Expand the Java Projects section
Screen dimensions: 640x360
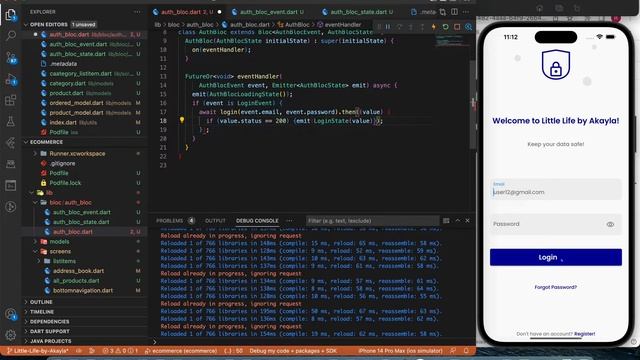coord(50,341)
